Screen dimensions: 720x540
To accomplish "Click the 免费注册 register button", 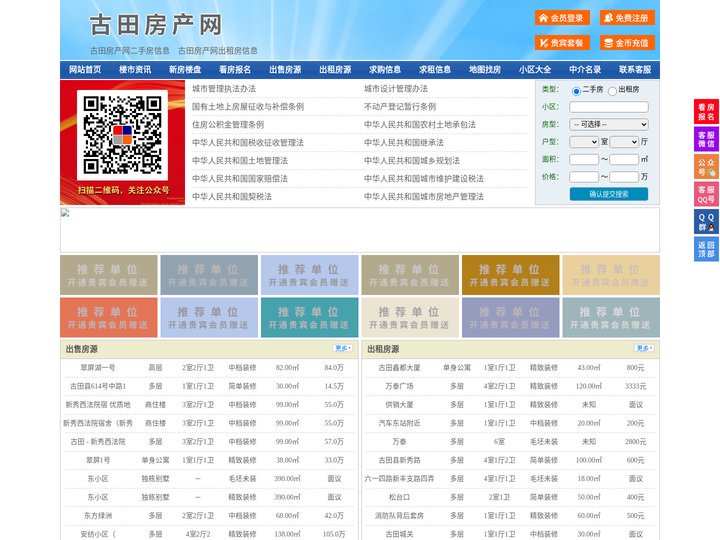I will [x=627, y=18].
